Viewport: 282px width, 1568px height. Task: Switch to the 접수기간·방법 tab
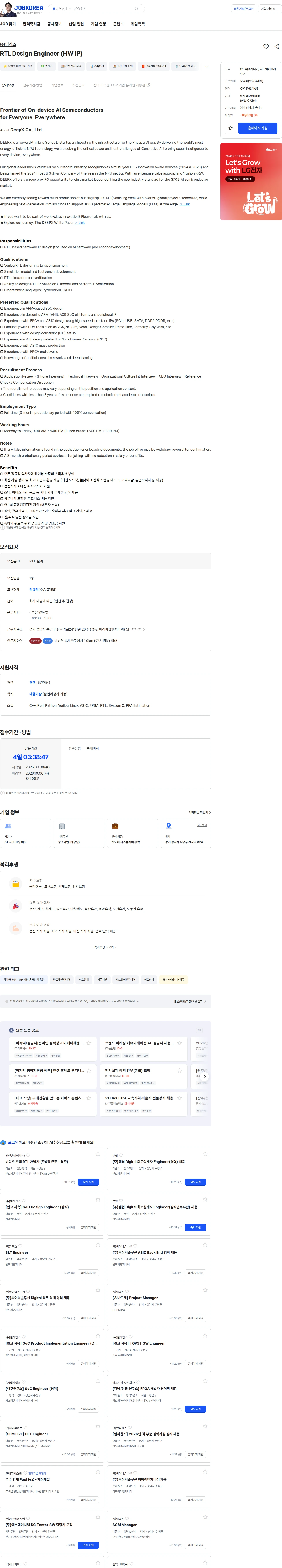pyautogui.click(x=33, y=85)
